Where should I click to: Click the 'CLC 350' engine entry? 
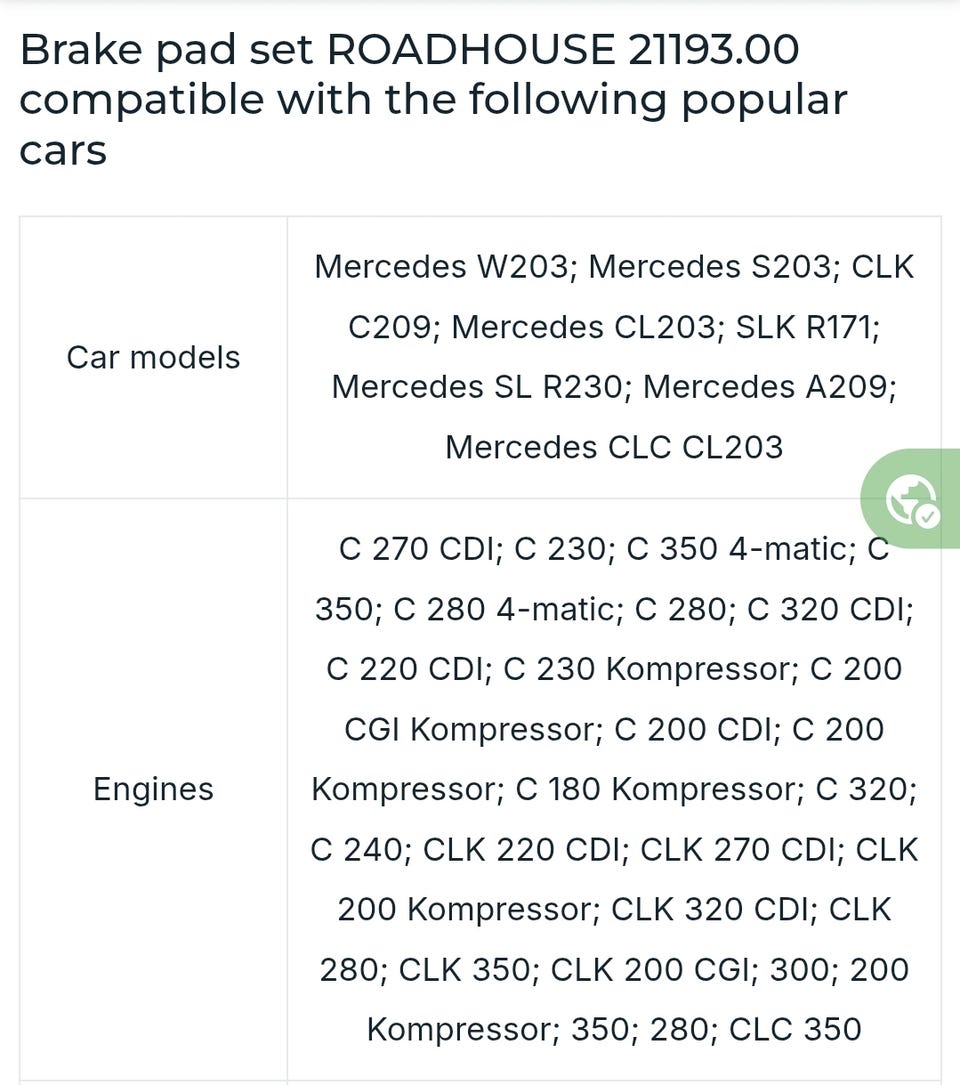(x=795, y=1029)
